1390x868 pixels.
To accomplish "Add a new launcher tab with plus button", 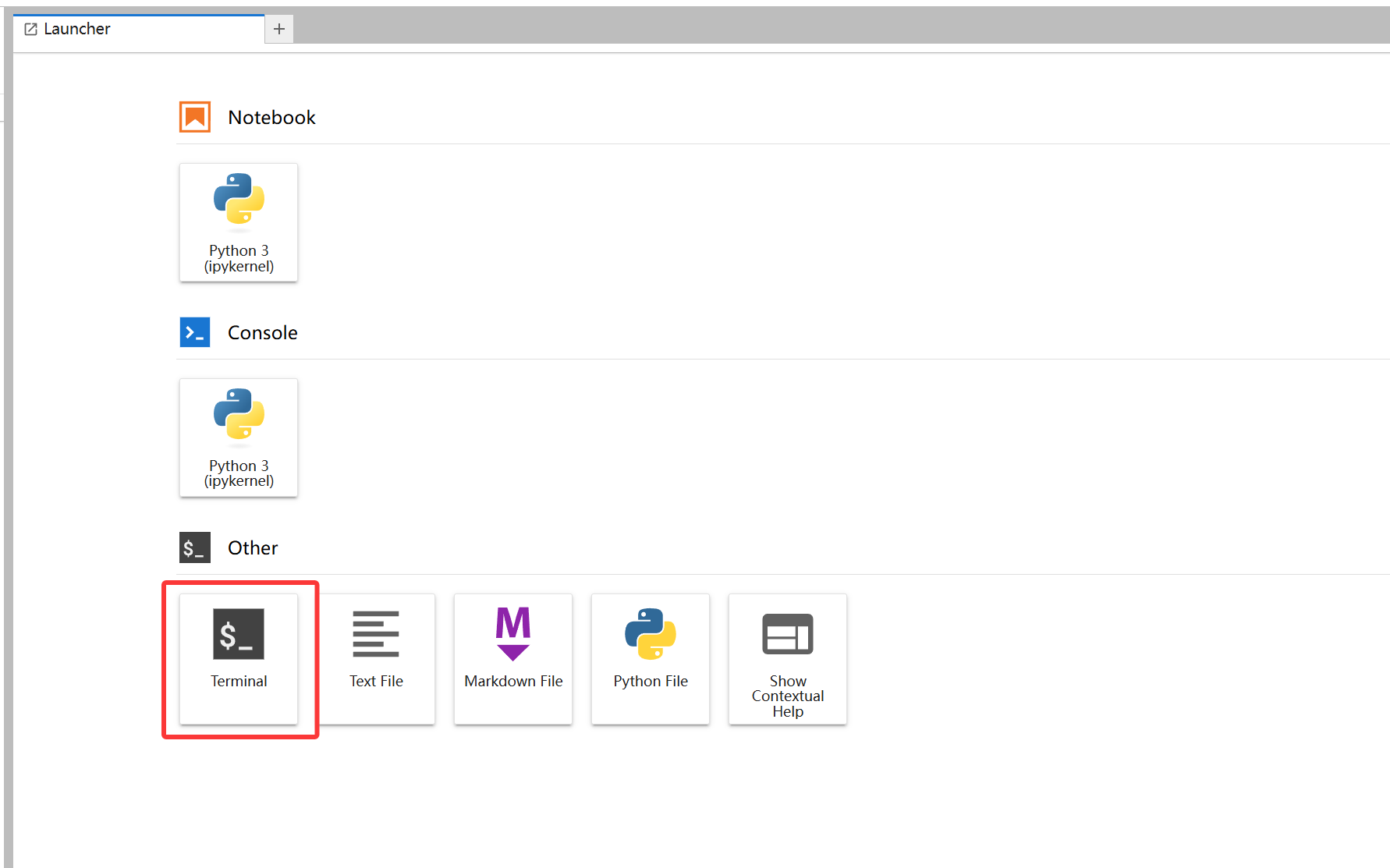I will (279, 30).
